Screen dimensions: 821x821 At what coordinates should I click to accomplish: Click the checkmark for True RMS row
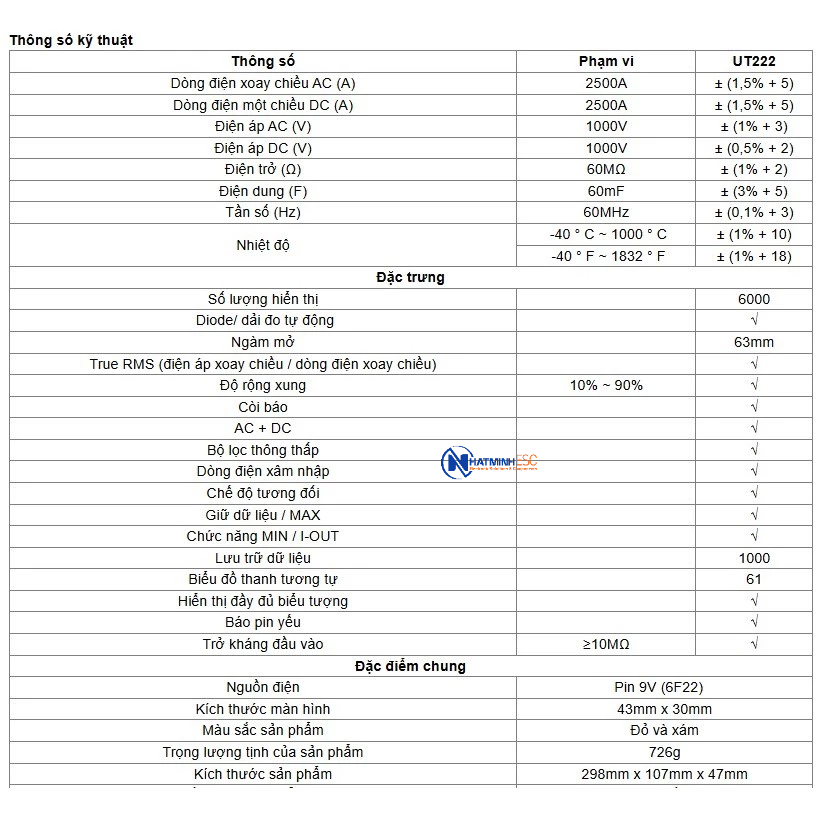tap(754, 364)
